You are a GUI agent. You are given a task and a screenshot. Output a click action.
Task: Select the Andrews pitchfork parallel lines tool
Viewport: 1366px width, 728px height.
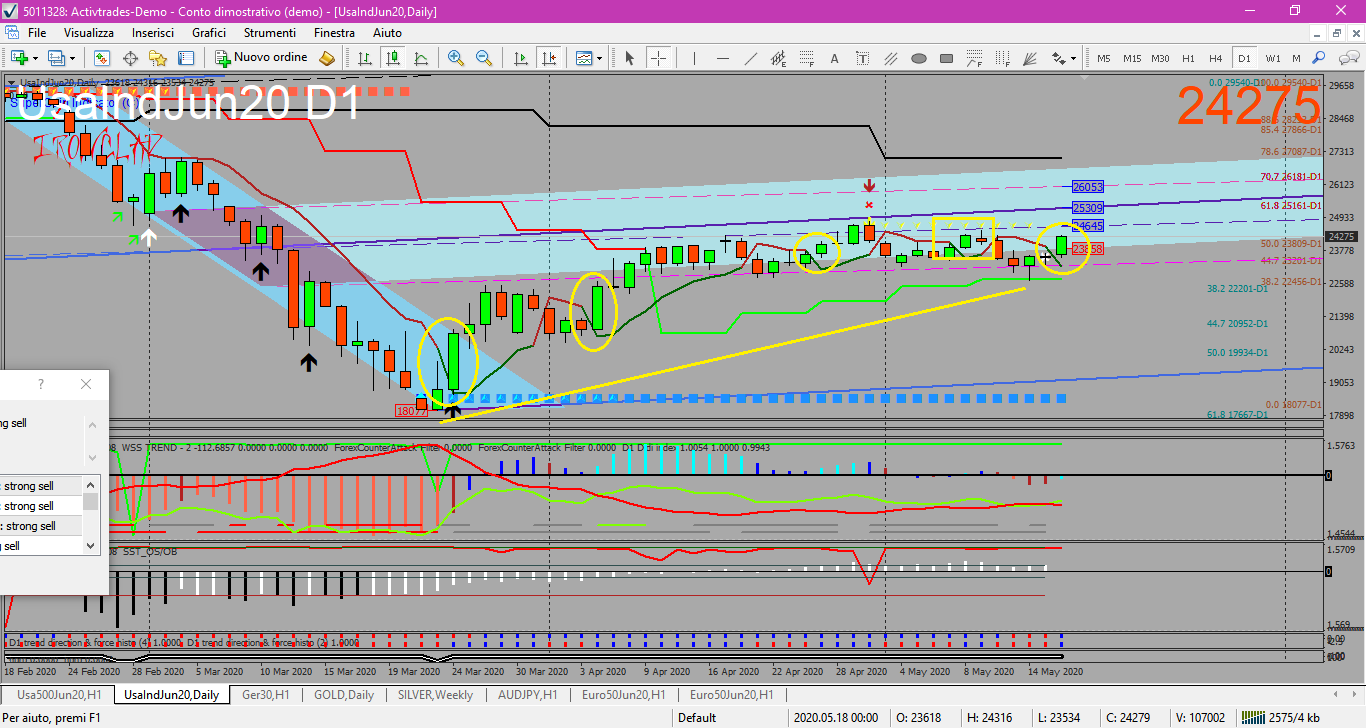[890, 58]
